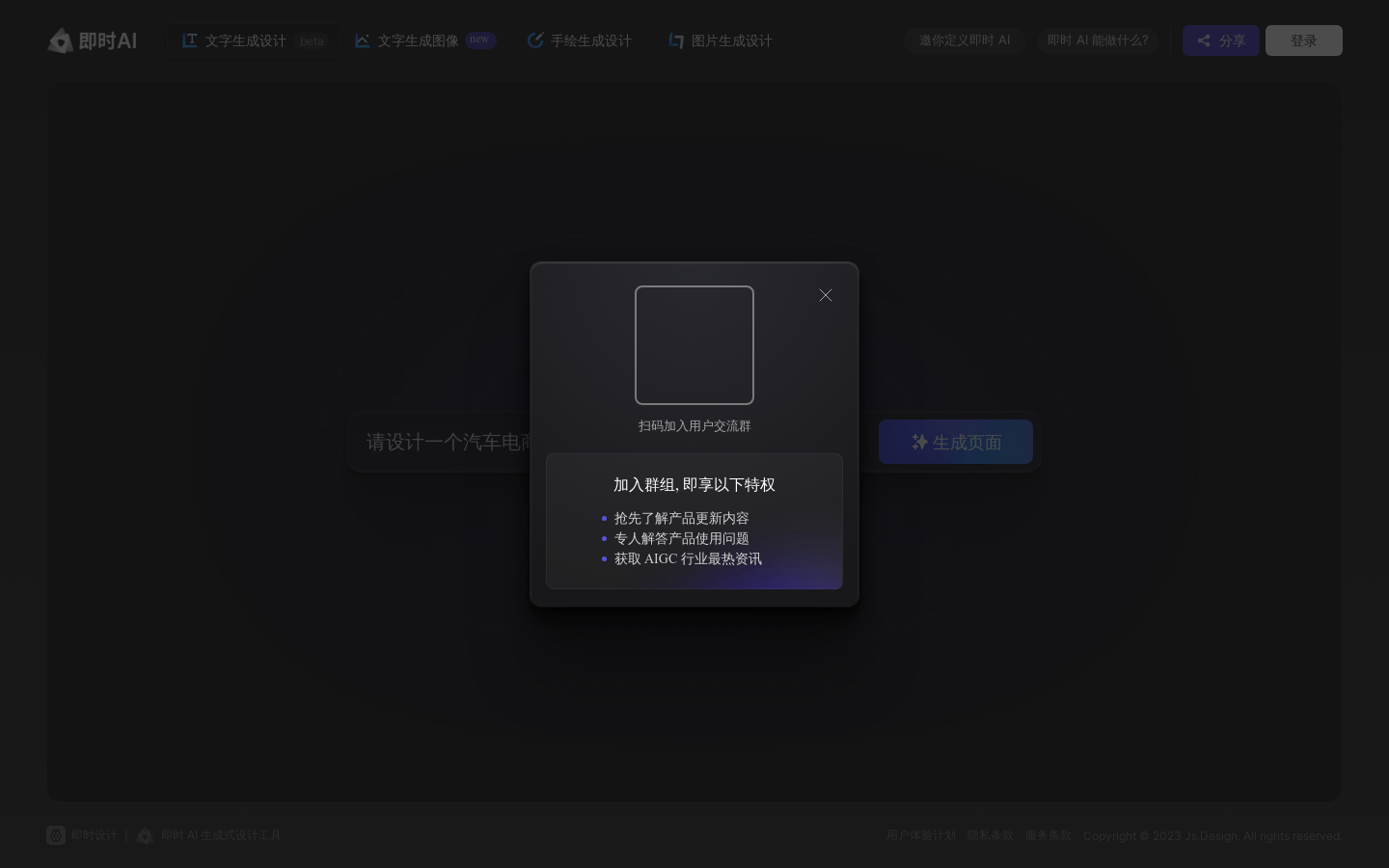Image resolution: width=1389 pixels, height=868 pixels.
Task: Click the 即时AI logo in header
Action: coord(93,41)
